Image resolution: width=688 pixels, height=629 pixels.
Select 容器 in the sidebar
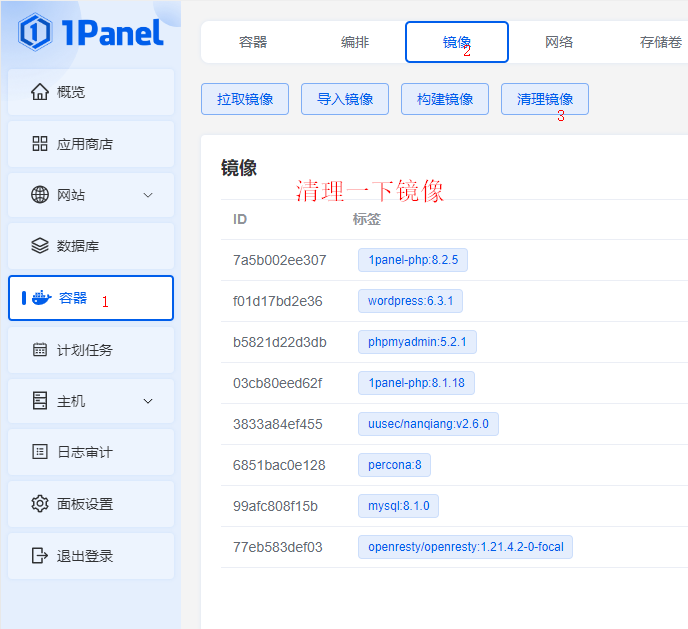point(91,298)
